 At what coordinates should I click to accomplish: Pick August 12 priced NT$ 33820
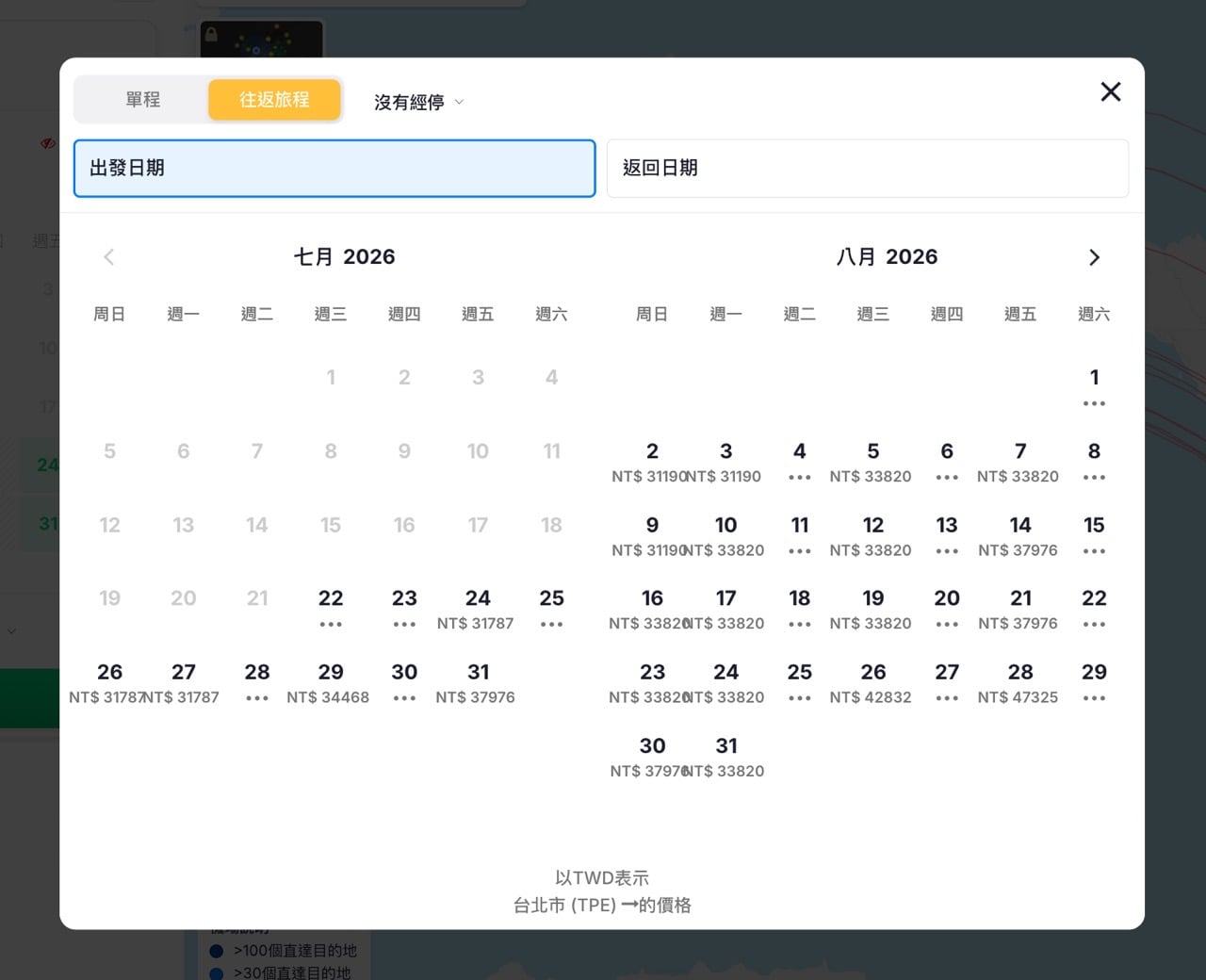click(x=872, y=535)
